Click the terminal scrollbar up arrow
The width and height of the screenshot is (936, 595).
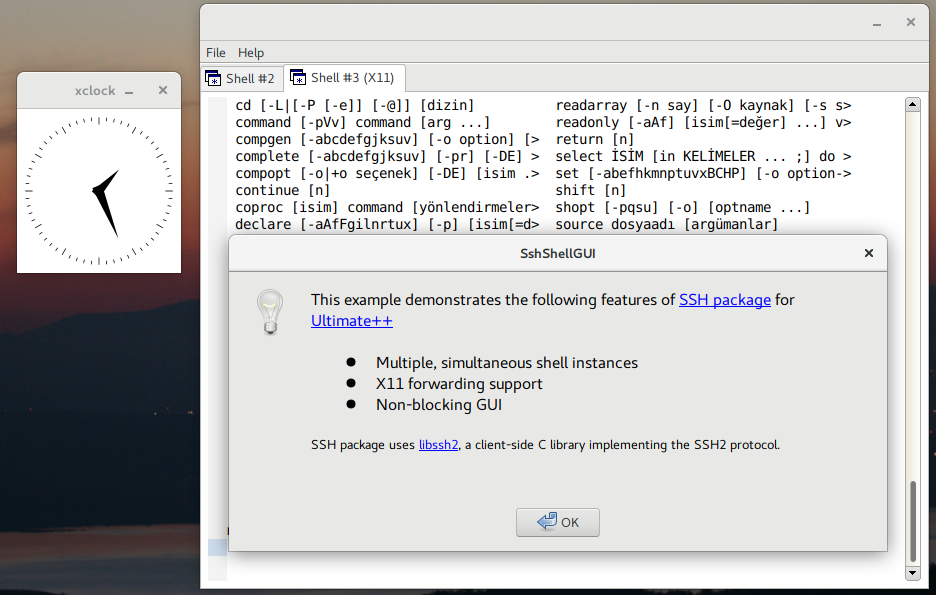tap(911, 105)
